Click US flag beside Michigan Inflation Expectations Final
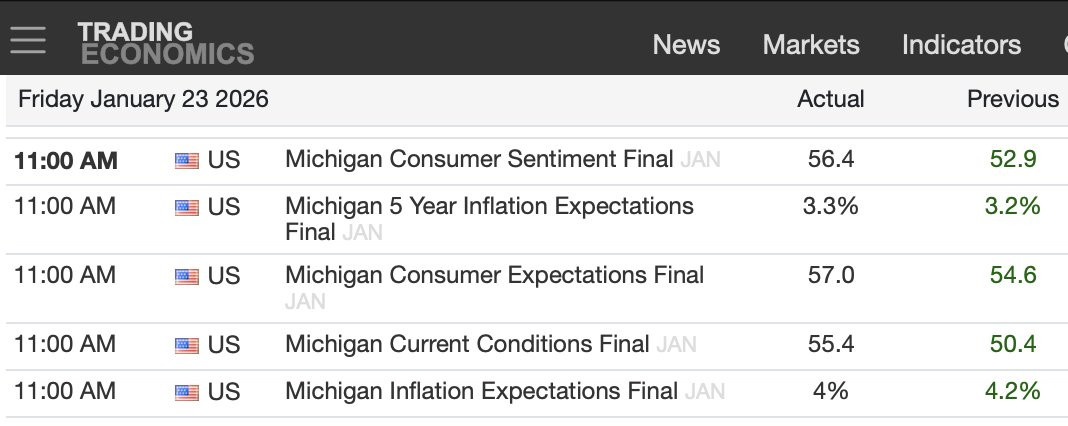Image resolution: width=1068 pixels, height=426 pixels. (x=187, y=392)
